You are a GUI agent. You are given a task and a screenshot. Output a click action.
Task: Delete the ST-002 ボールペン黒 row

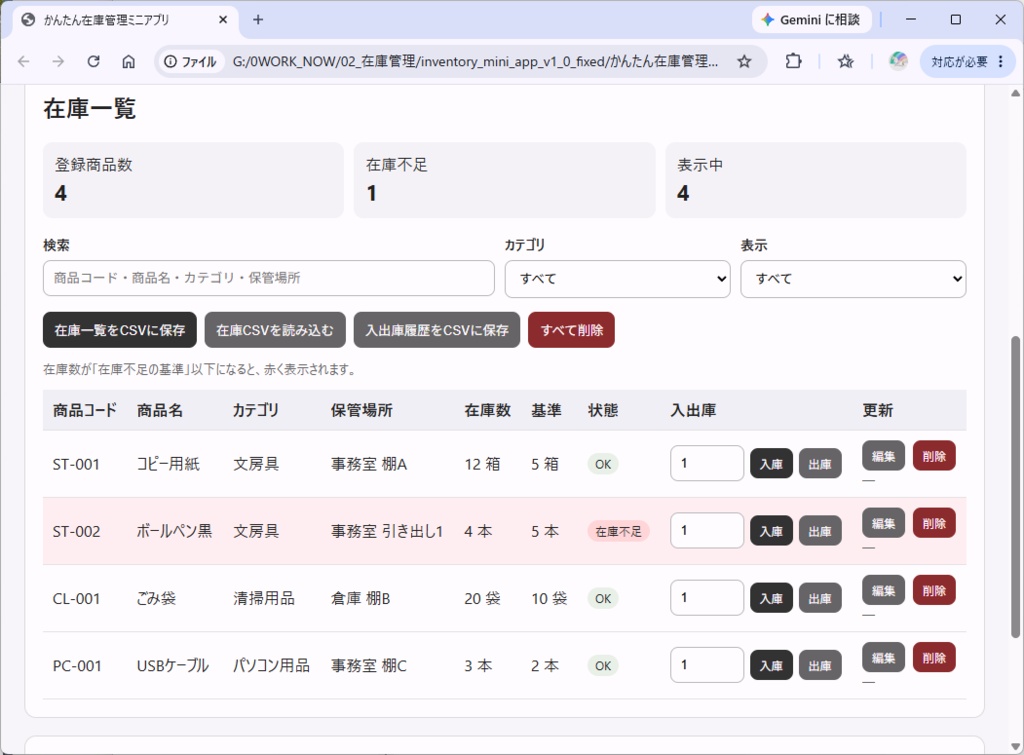(934, 523)
